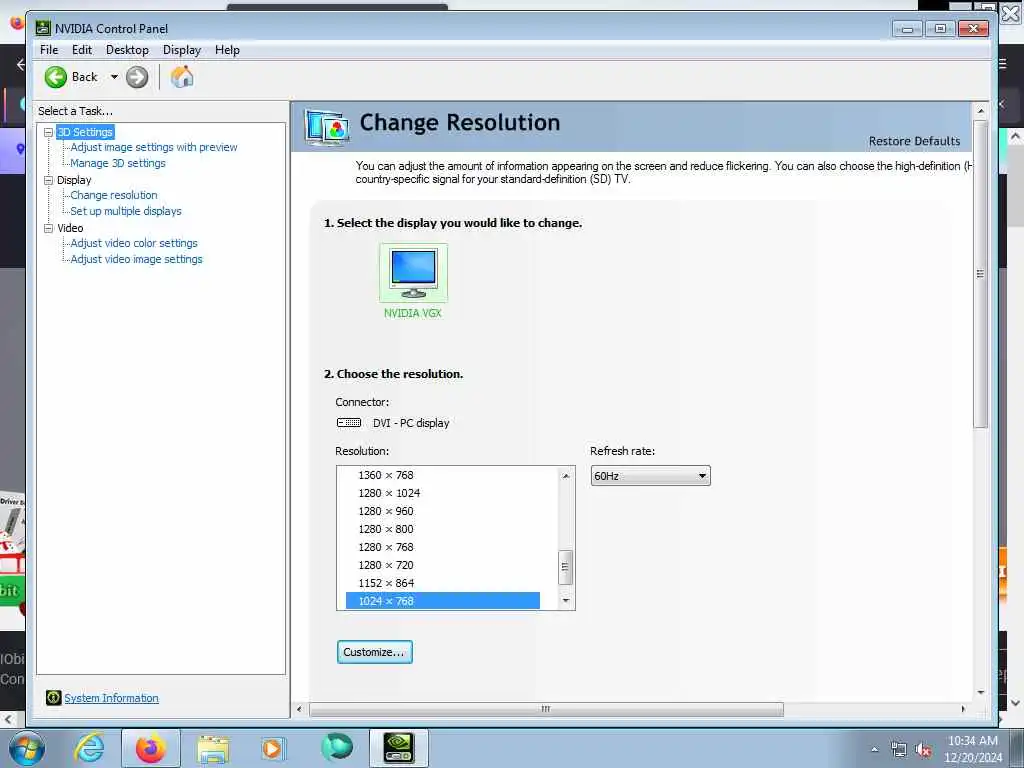Click the green Back arrow icon
Image resolution: width=1024 pixels, height=768 pixels.
click(x=56, y=77)
